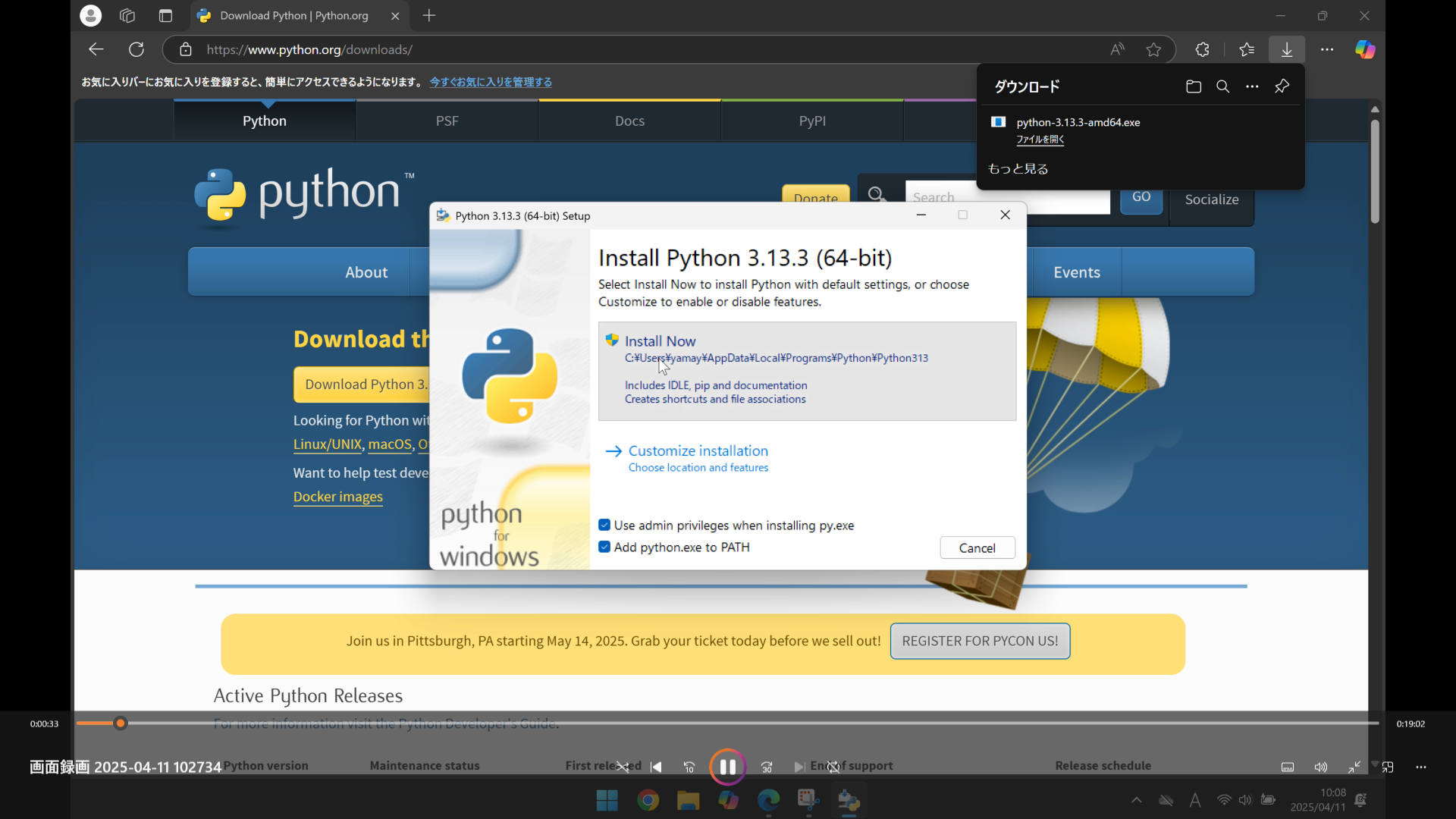Go to the previous track
Viewport: 1456px width, 819px height.
656,767
